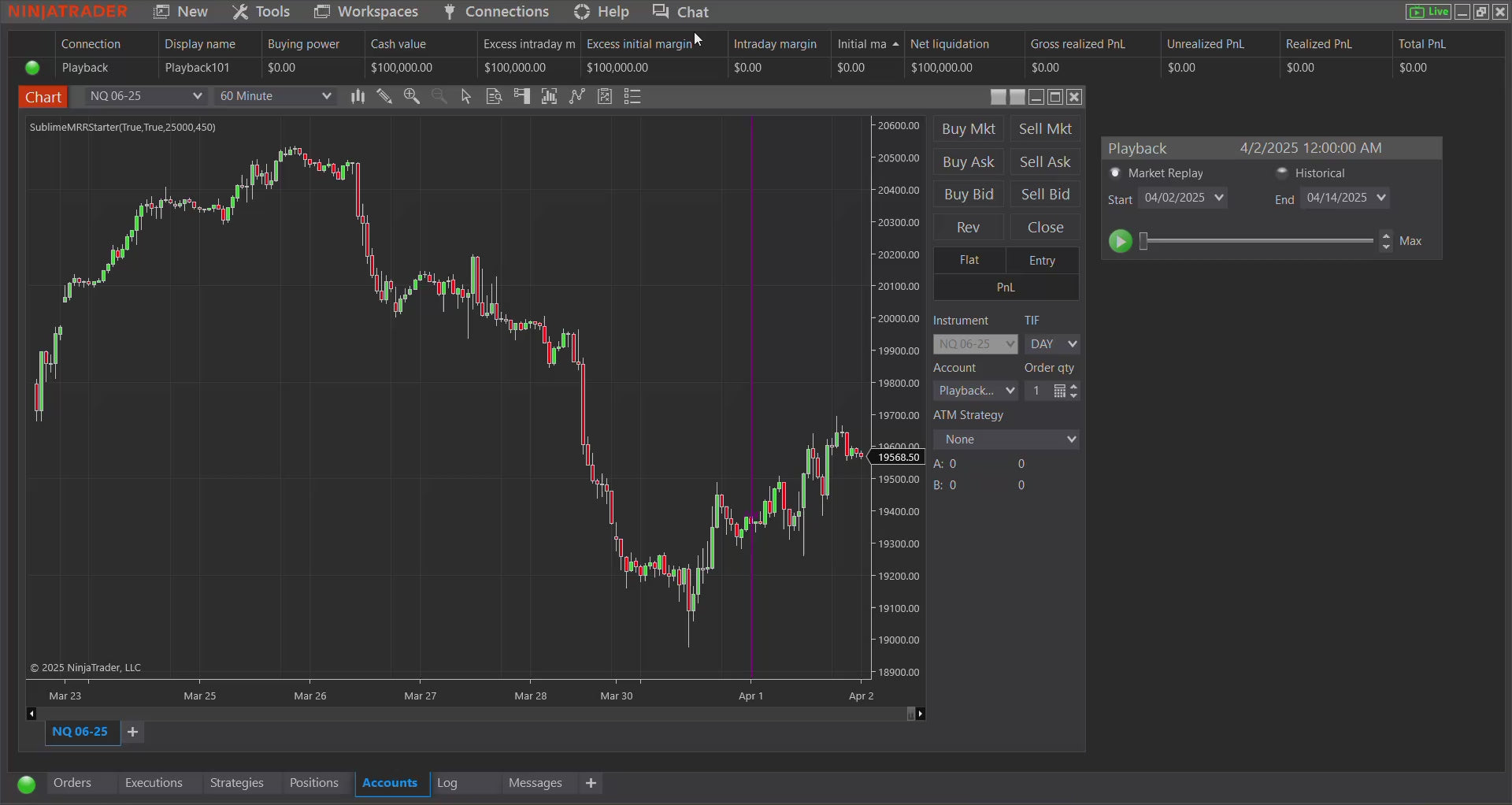
Task: Switch to the Positions tab
Action: [313, 783]
